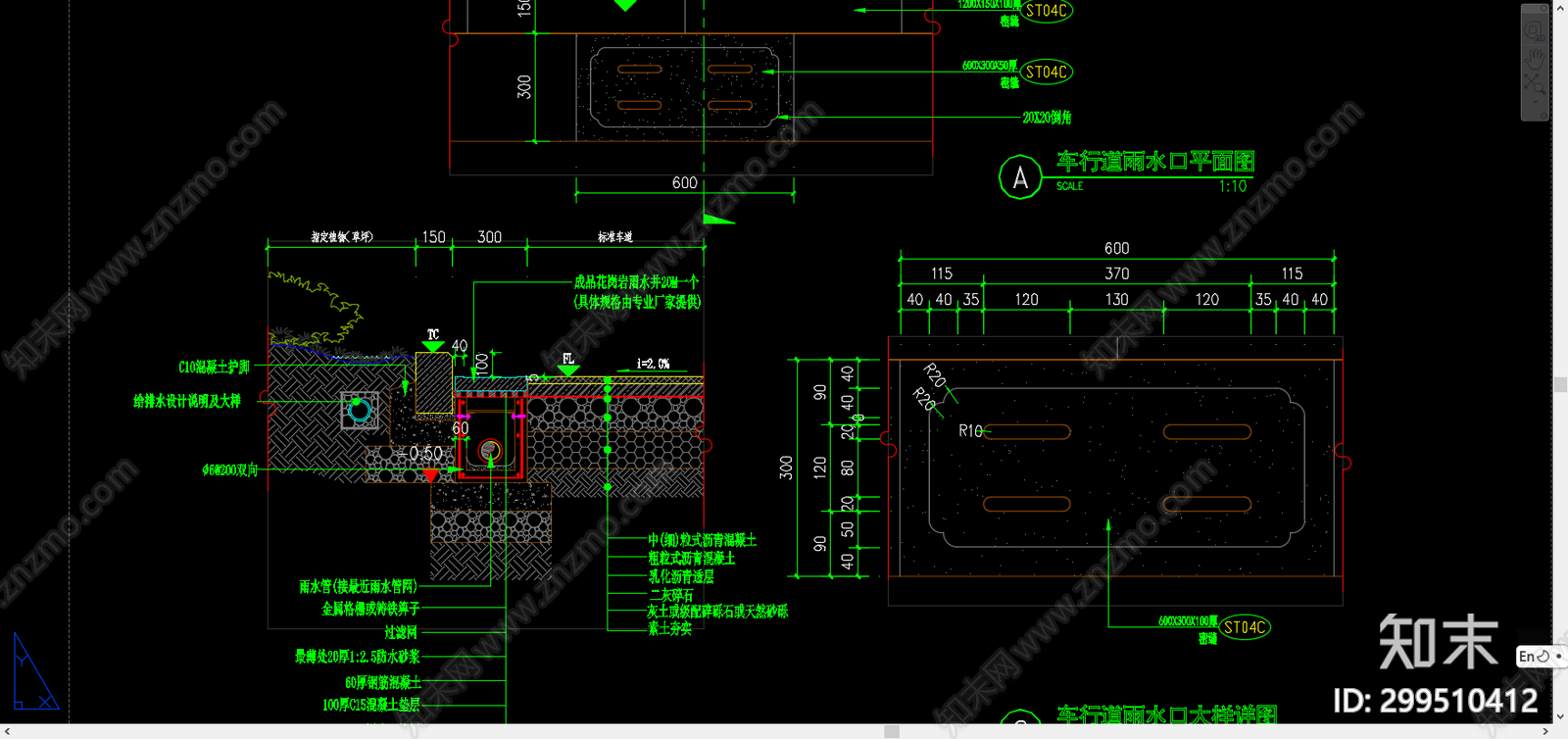Toggle the IME punctuation dot
The width and height of the screenshot is (1568, 739).
click(x=1558, y=657)
